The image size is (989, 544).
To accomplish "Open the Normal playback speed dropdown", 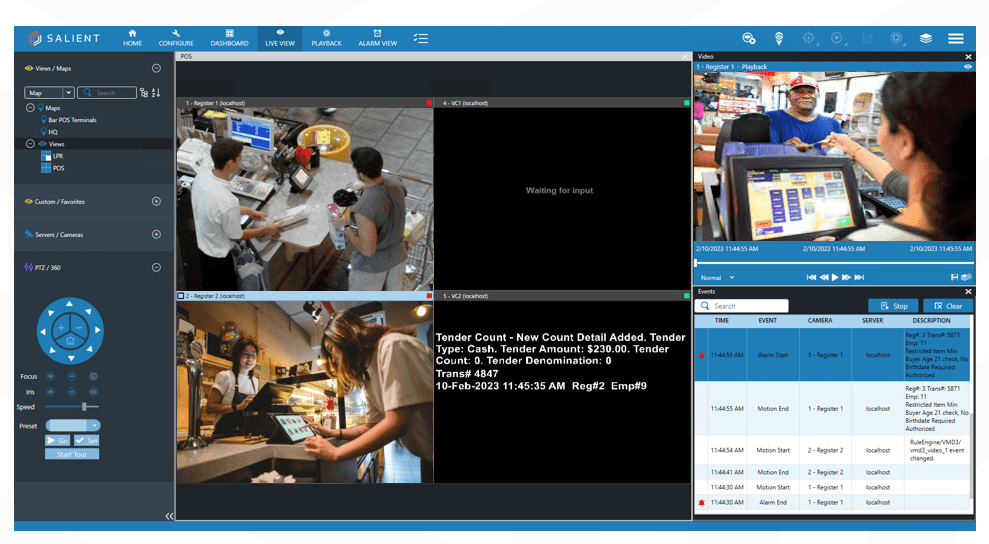I will (717, 277).
